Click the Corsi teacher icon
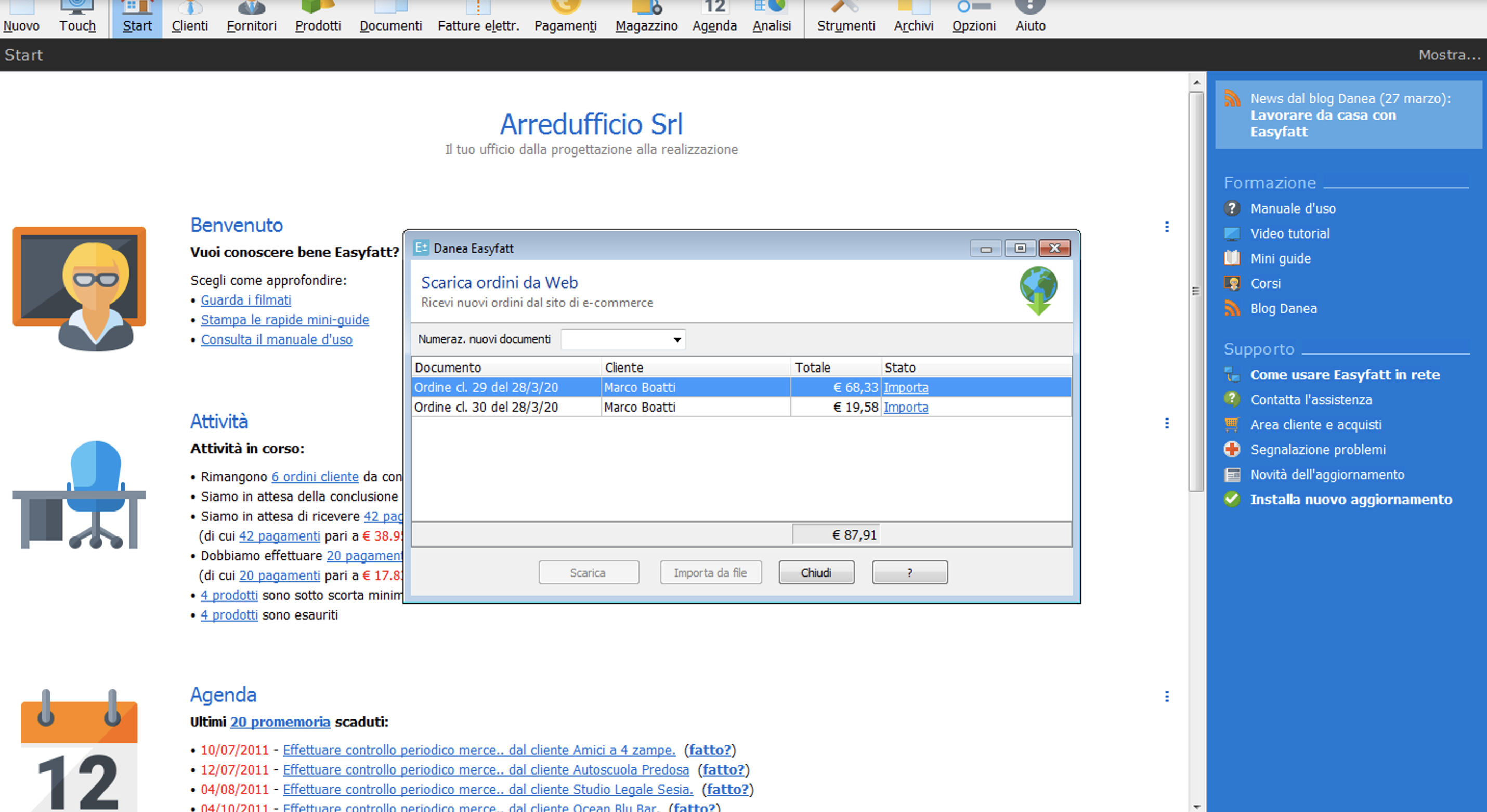Viewport: 1487px width, 812px height. click(x=1232, y=283)
